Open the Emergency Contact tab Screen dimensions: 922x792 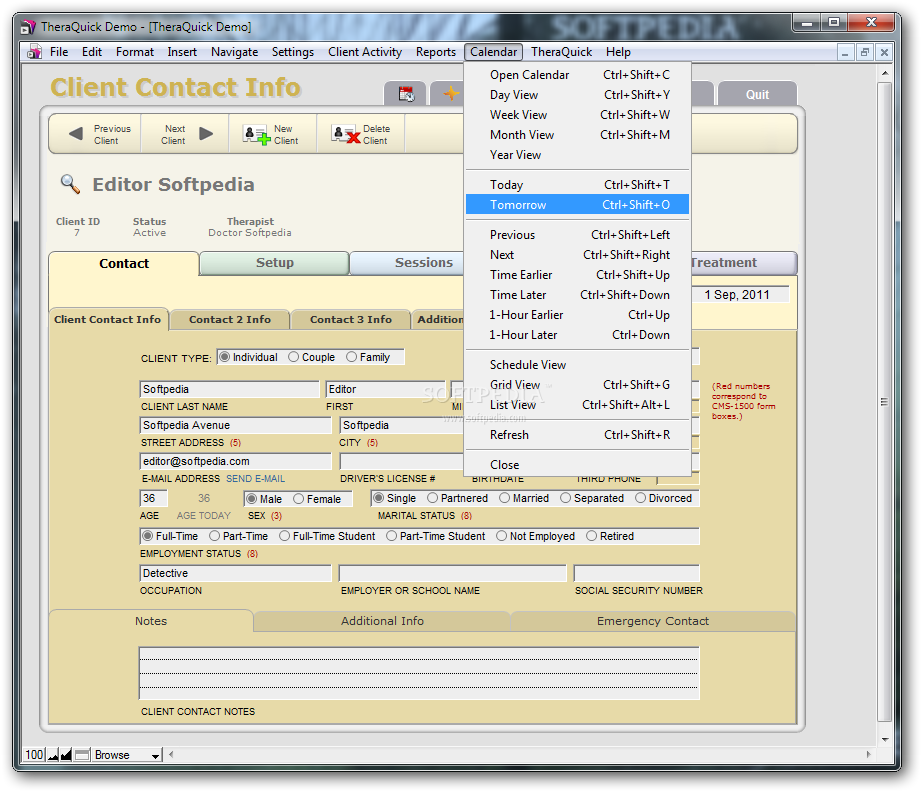point(653,621)
